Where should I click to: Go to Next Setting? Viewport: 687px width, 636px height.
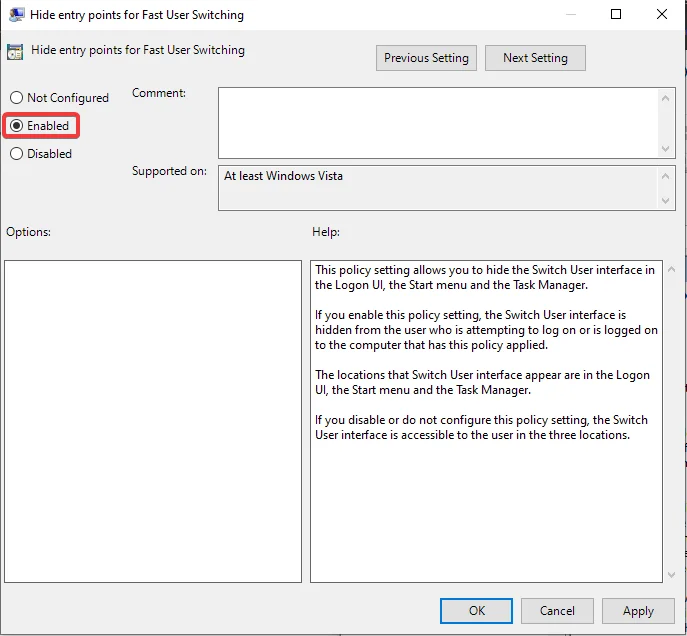(x=535, y=58)
